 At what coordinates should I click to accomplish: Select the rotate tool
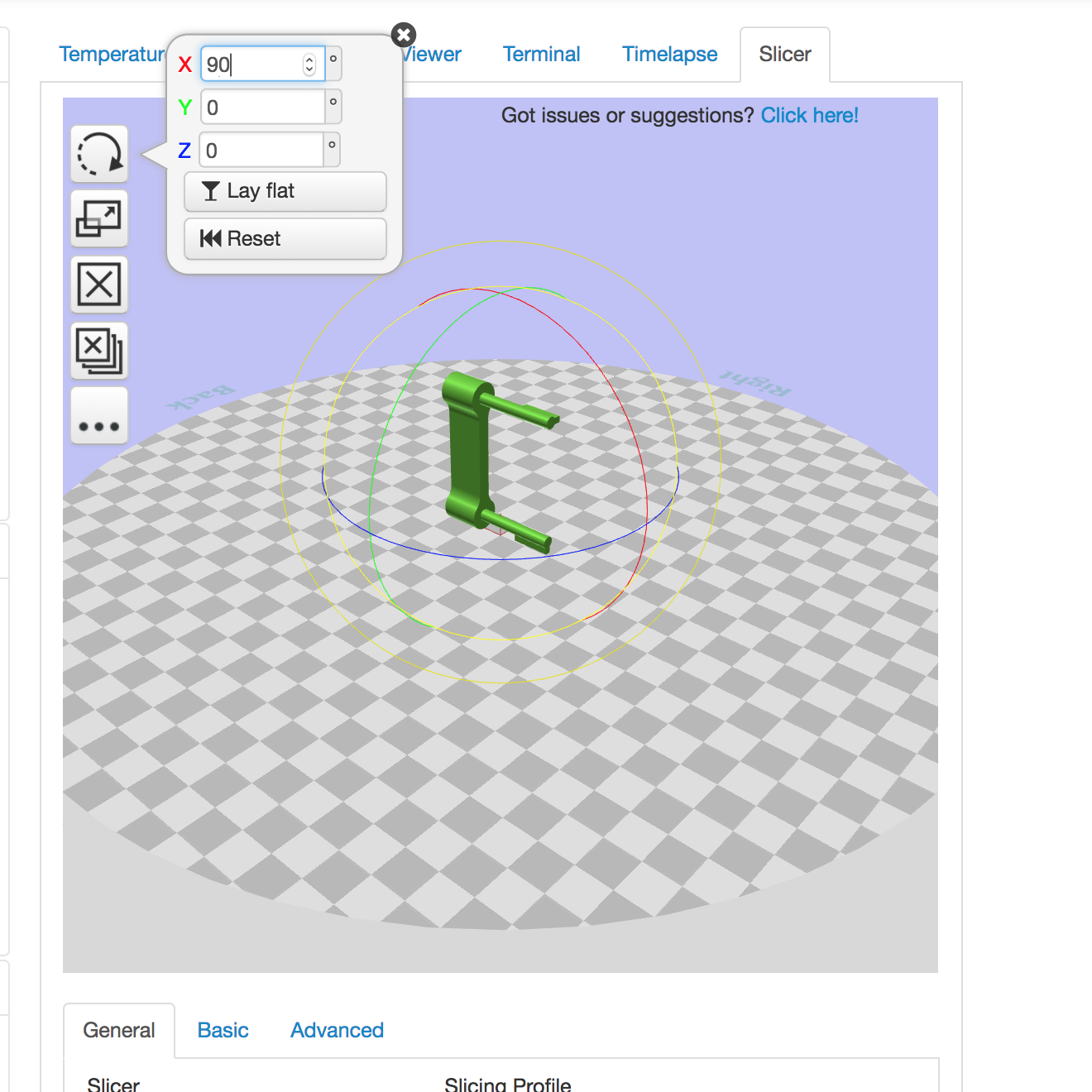98,154
